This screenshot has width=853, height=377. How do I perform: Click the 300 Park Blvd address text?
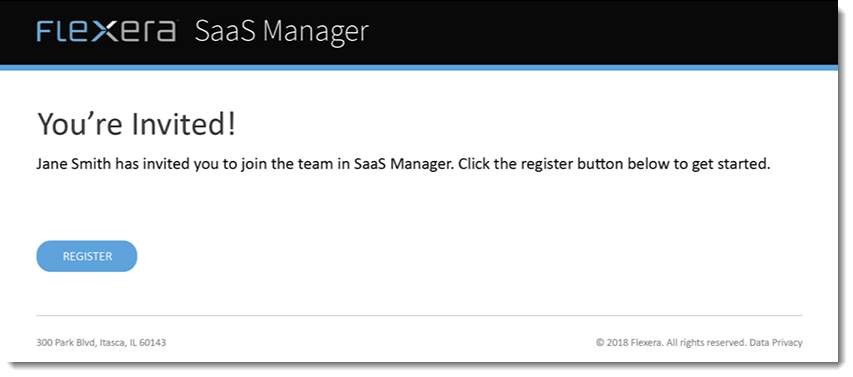[65, 343]
